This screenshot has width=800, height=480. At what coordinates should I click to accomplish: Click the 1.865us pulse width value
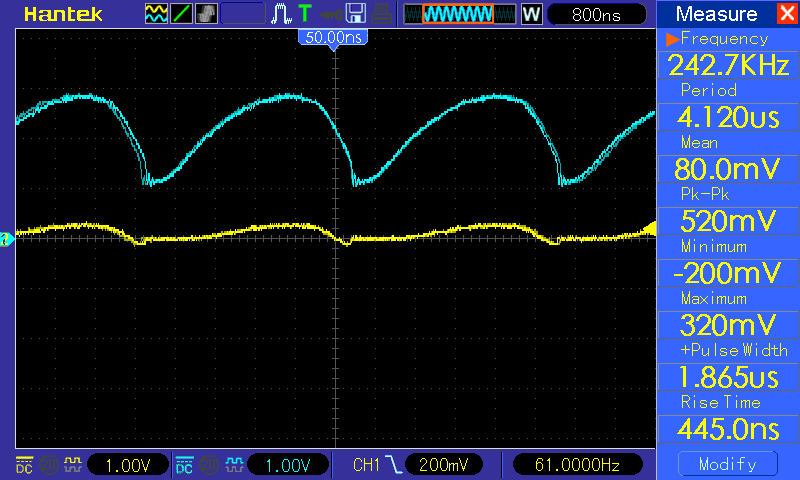coord(729,377)
